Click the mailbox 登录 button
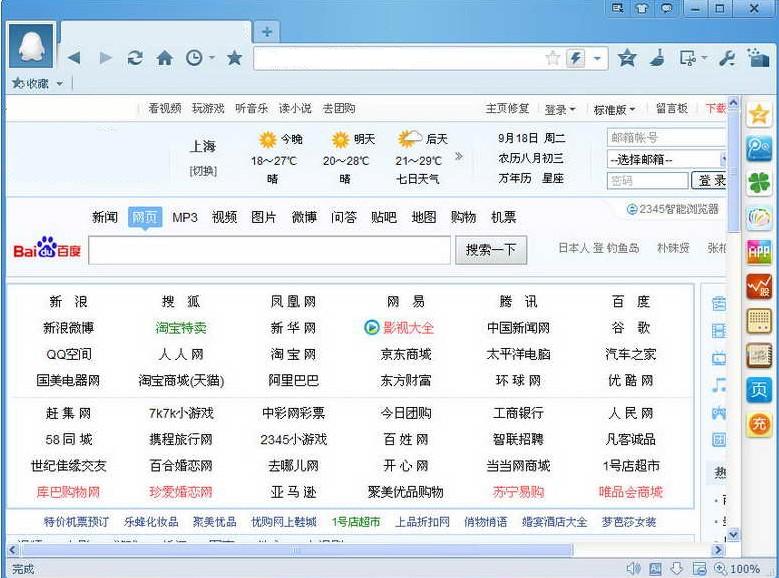Viewport: 779px width, 578px height. [709, 180]
